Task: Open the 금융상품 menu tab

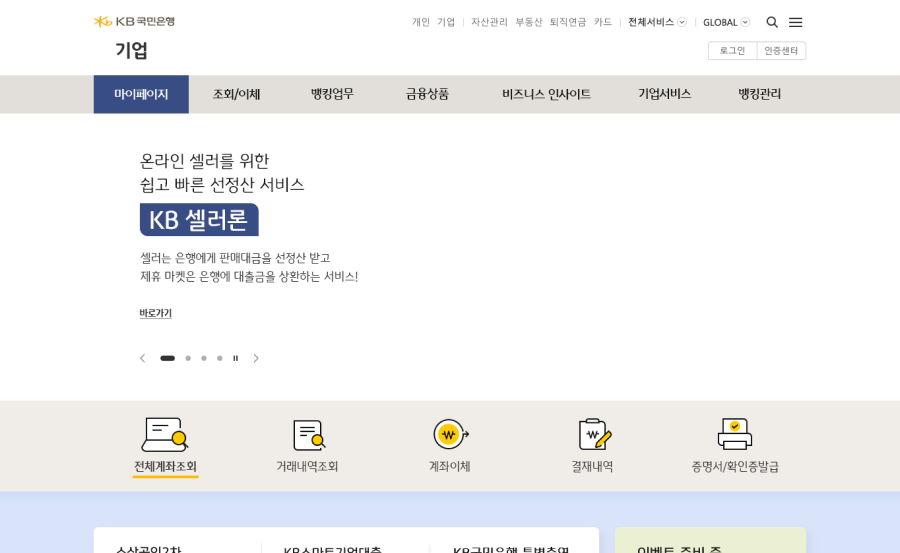Action: (427, 94)
